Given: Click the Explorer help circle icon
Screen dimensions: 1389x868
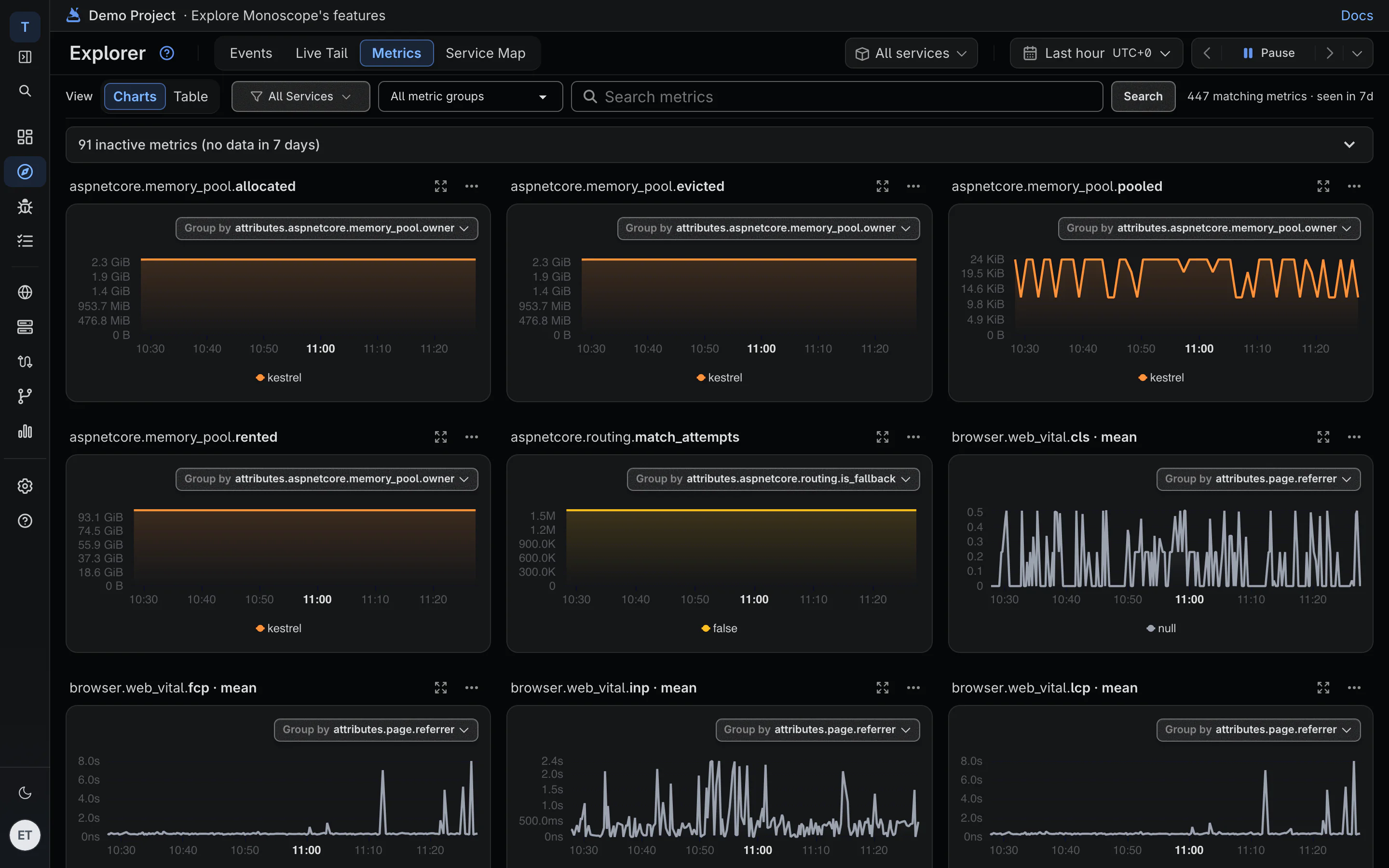Looking at the screenshot, I should coord(166,53).
